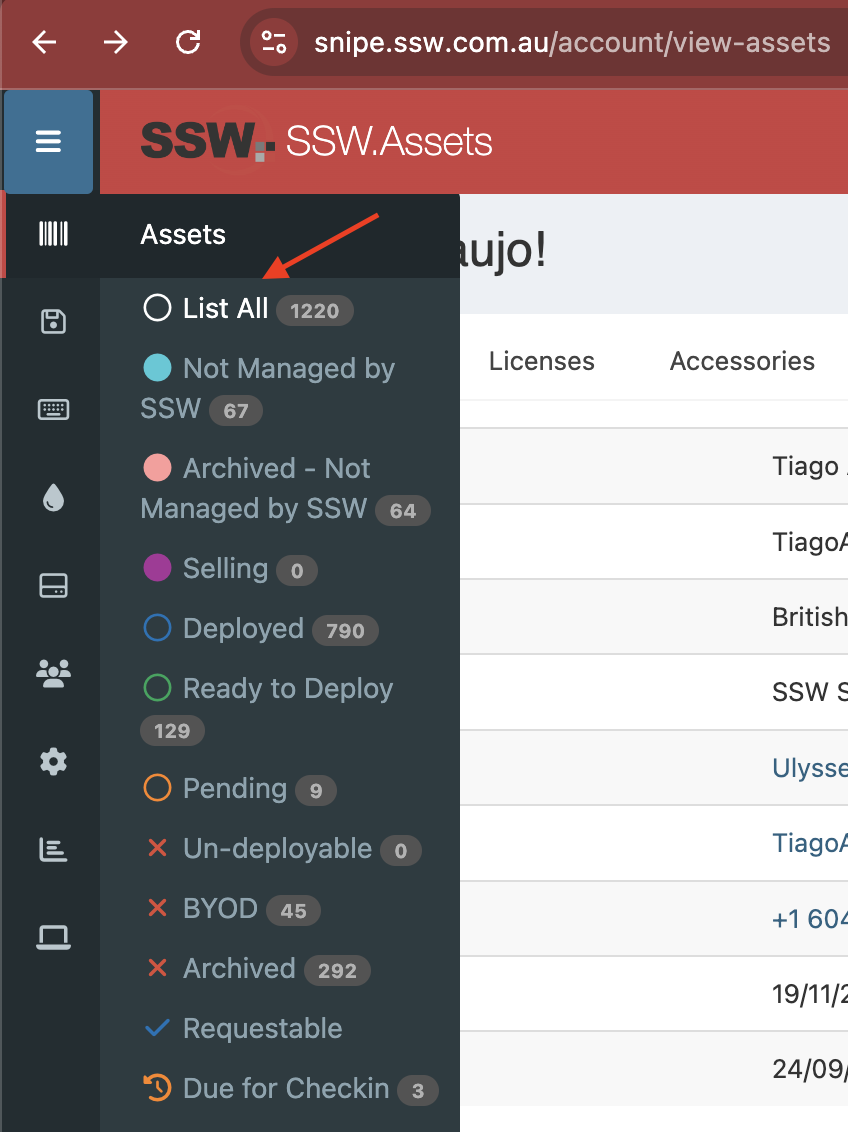Click the 45 BYOD count badge

(293, 911)
